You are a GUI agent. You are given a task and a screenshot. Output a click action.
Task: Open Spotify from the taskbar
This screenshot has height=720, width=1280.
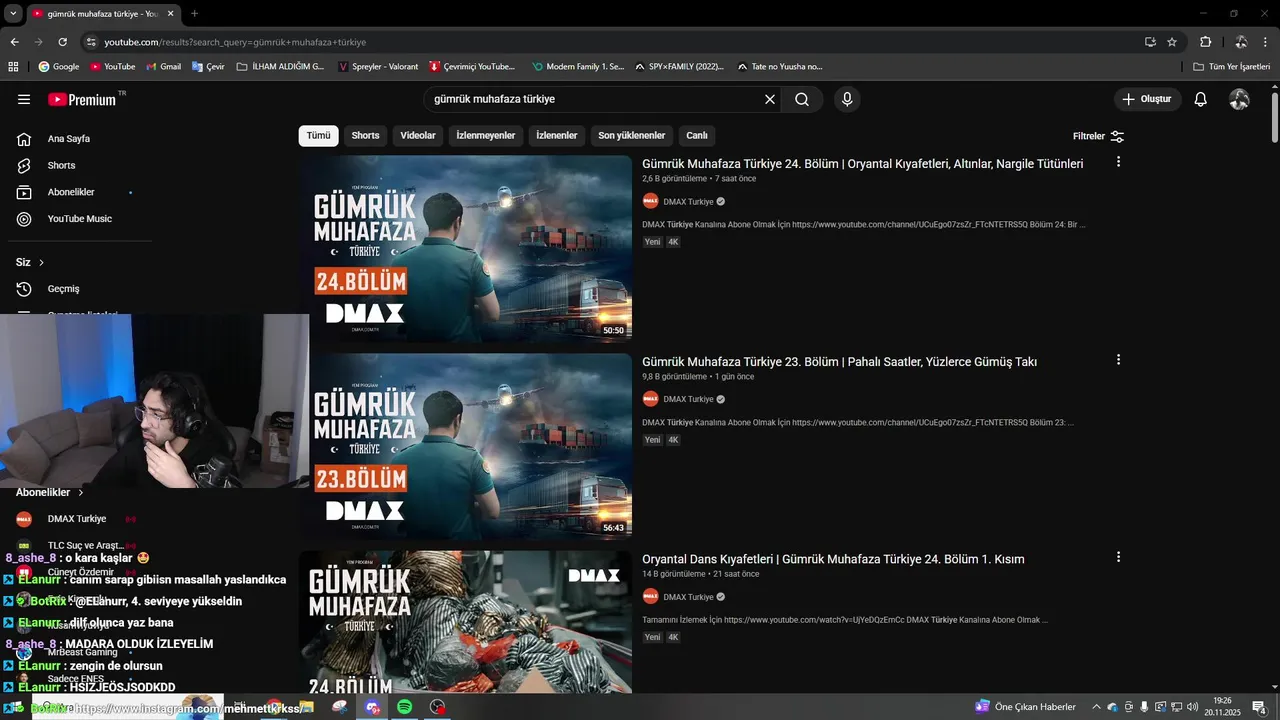pos(404,707)
